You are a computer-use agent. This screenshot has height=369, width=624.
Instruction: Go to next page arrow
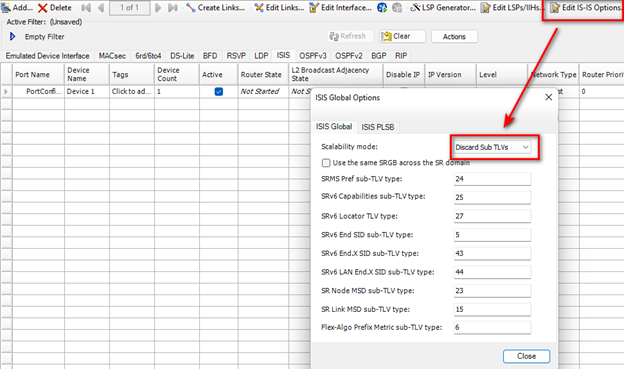click(158, 8)
